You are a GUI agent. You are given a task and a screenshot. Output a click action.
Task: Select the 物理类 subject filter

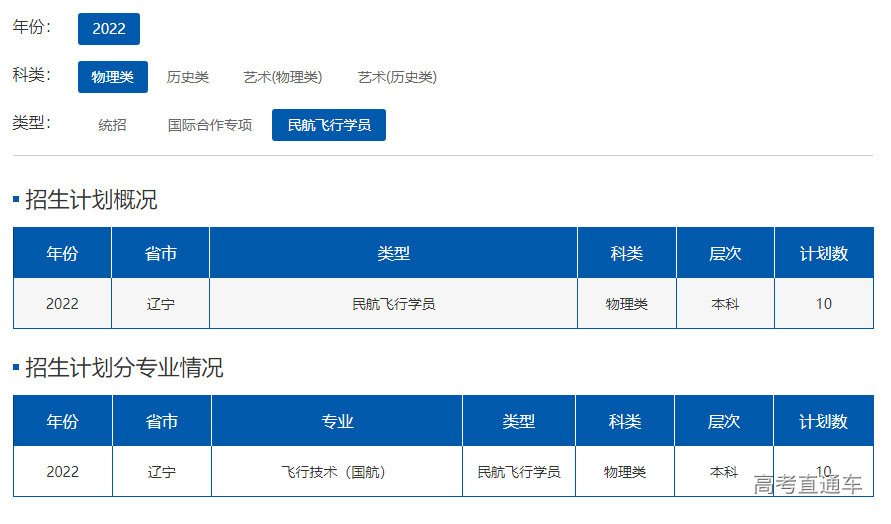point(112,77)
